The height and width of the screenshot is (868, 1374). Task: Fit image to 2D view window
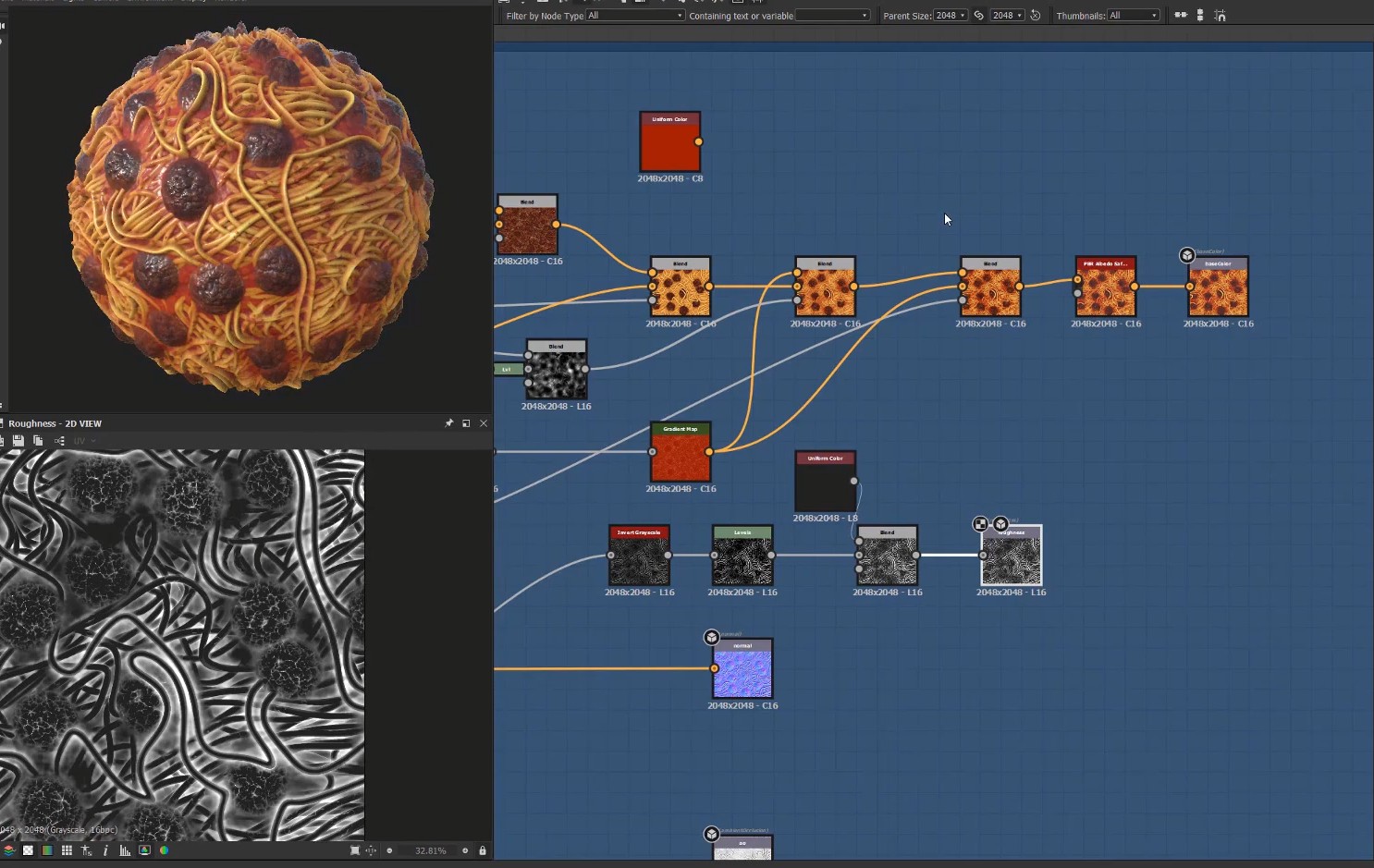[354, 850]
